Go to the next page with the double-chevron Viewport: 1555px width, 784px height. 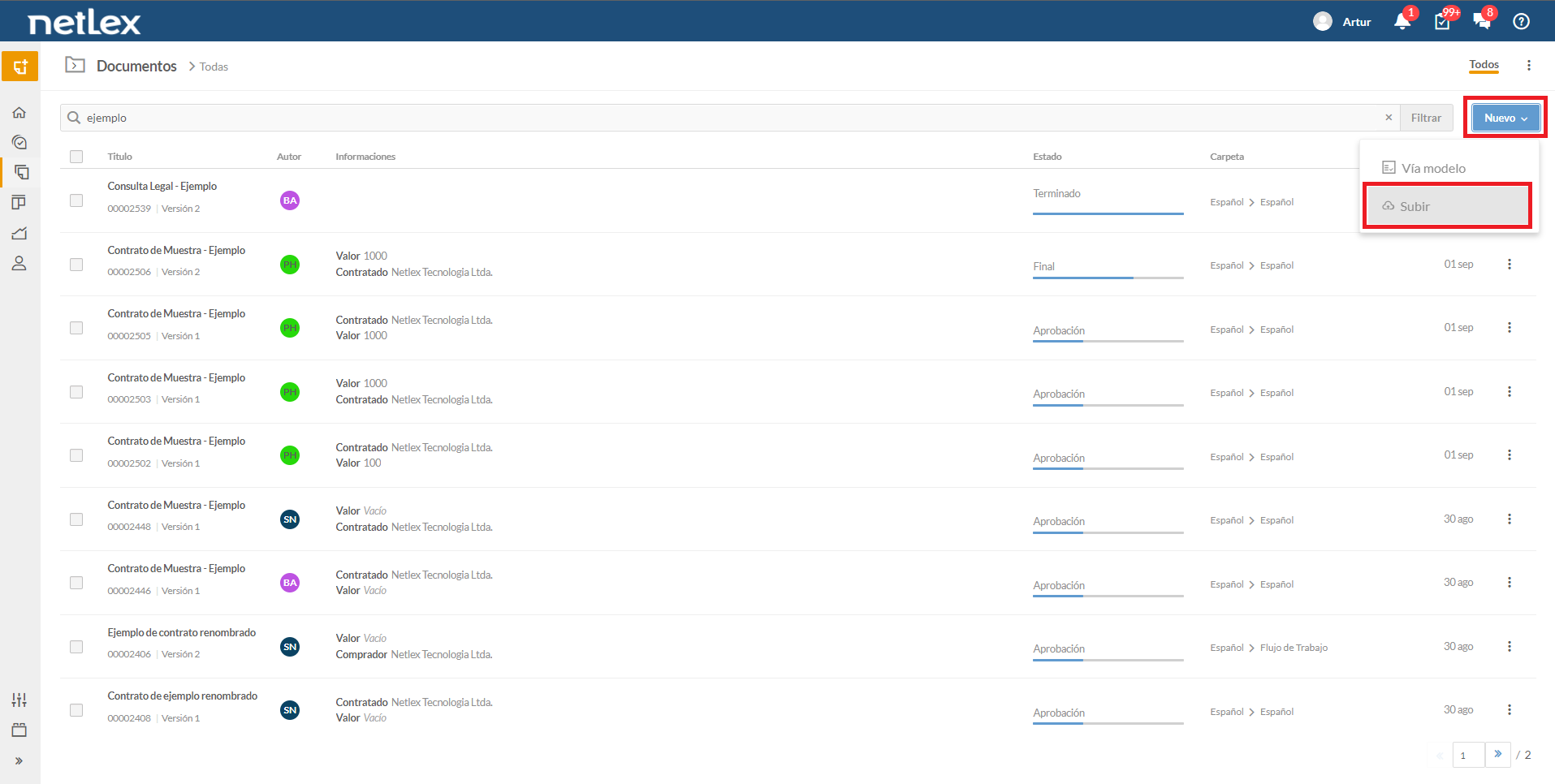pos(1498,754)
